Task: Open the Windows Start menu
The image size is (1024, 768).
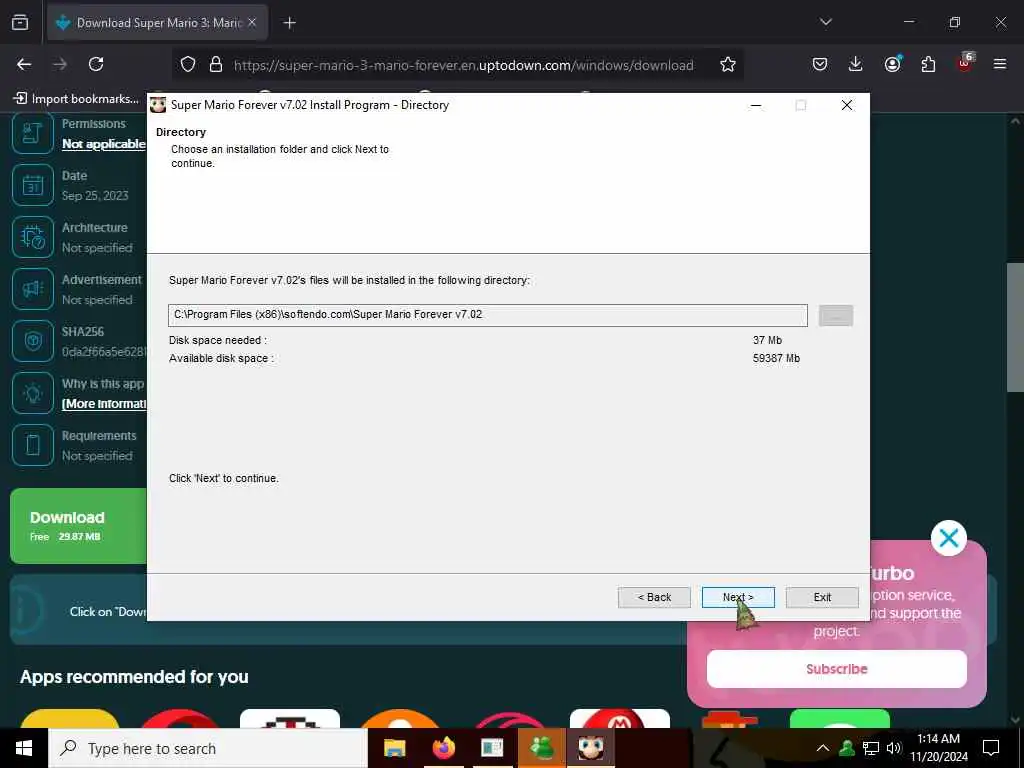Action: [x=24, y=748]
